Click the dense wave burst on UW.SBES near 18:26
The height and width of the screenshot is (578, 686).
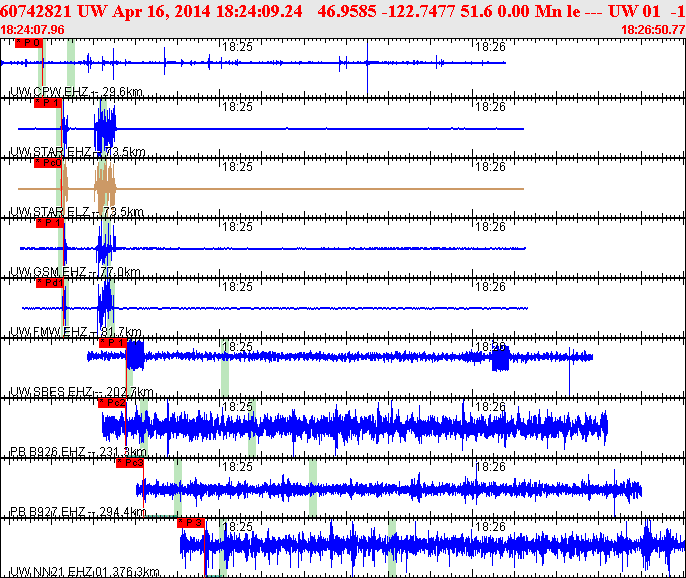click(x=500, y=357)
